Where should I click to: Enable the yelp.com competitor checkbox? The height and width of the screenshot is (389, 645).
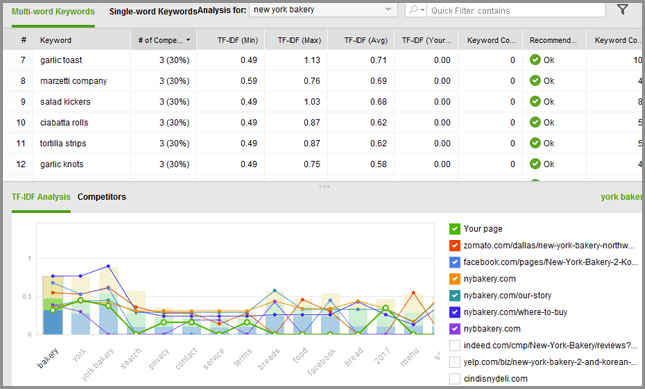[455, 362]
